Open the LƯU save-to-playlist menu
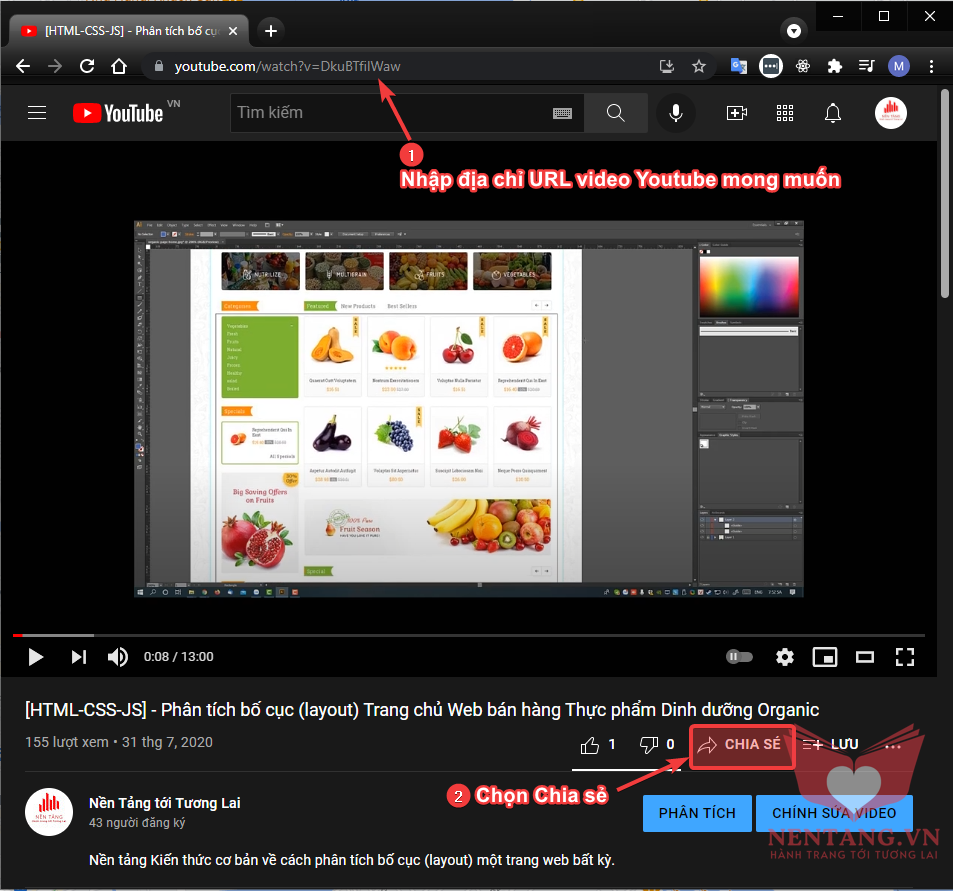This screenshot has height=891, width=953. (x=831, y=745)
